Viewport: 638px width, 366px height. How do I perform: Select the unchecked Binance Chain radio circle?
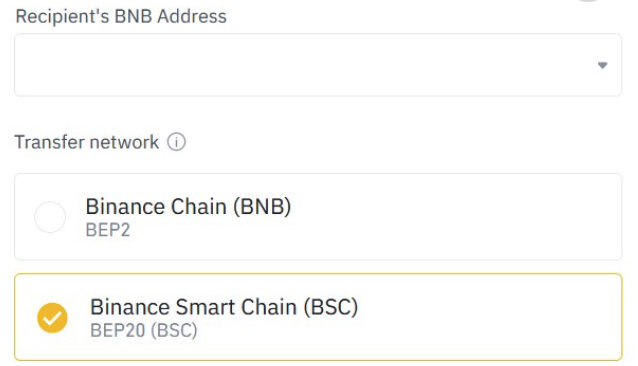point(50,217)
